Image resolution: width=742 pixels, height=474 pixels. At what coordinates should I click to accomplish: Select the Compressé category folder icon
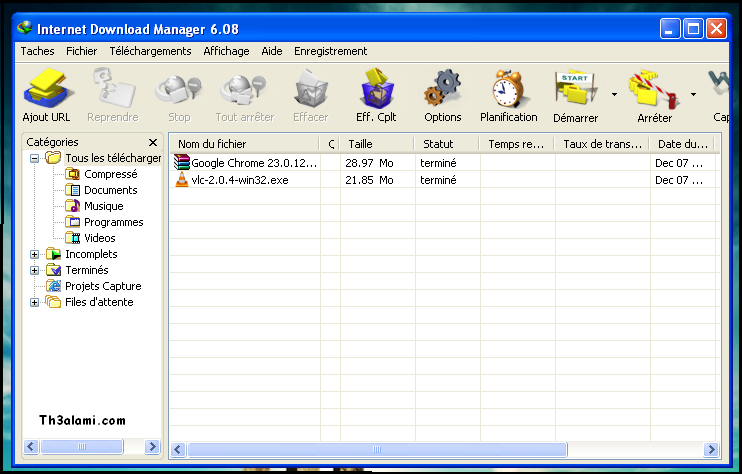pyautogui.click(x=72, y=174)
